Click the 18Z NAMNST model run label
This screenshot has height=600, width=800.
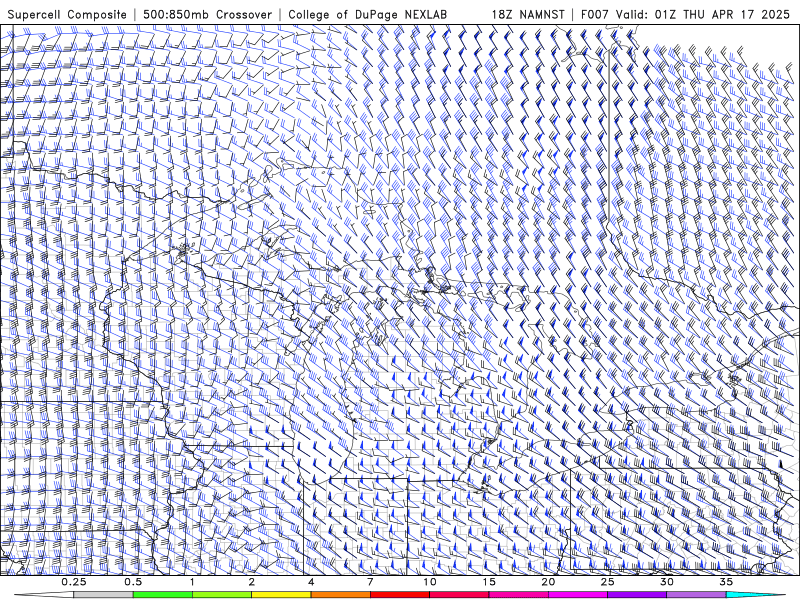click(528, 15)
